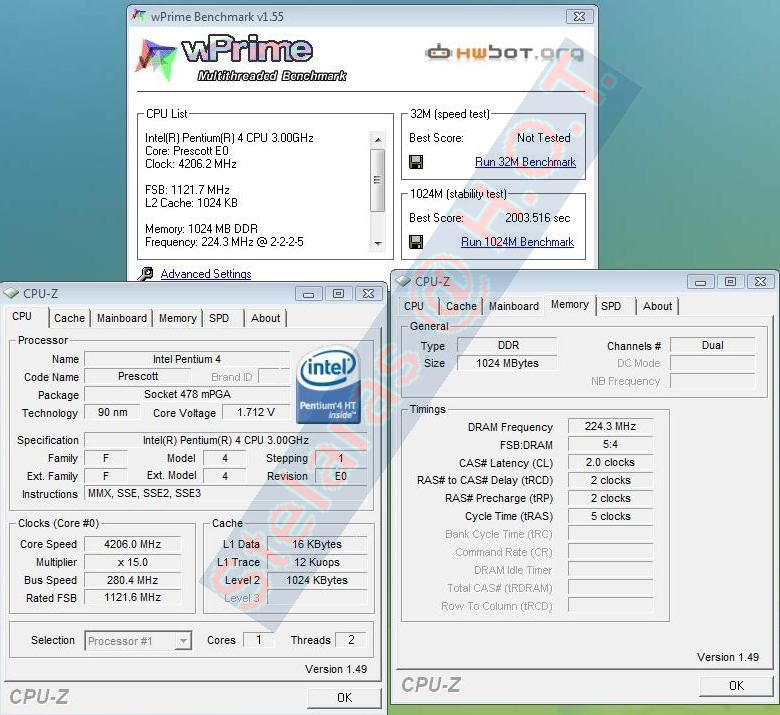
Task: Maximize the left CPU-Z window
Action: pos(338,294)
